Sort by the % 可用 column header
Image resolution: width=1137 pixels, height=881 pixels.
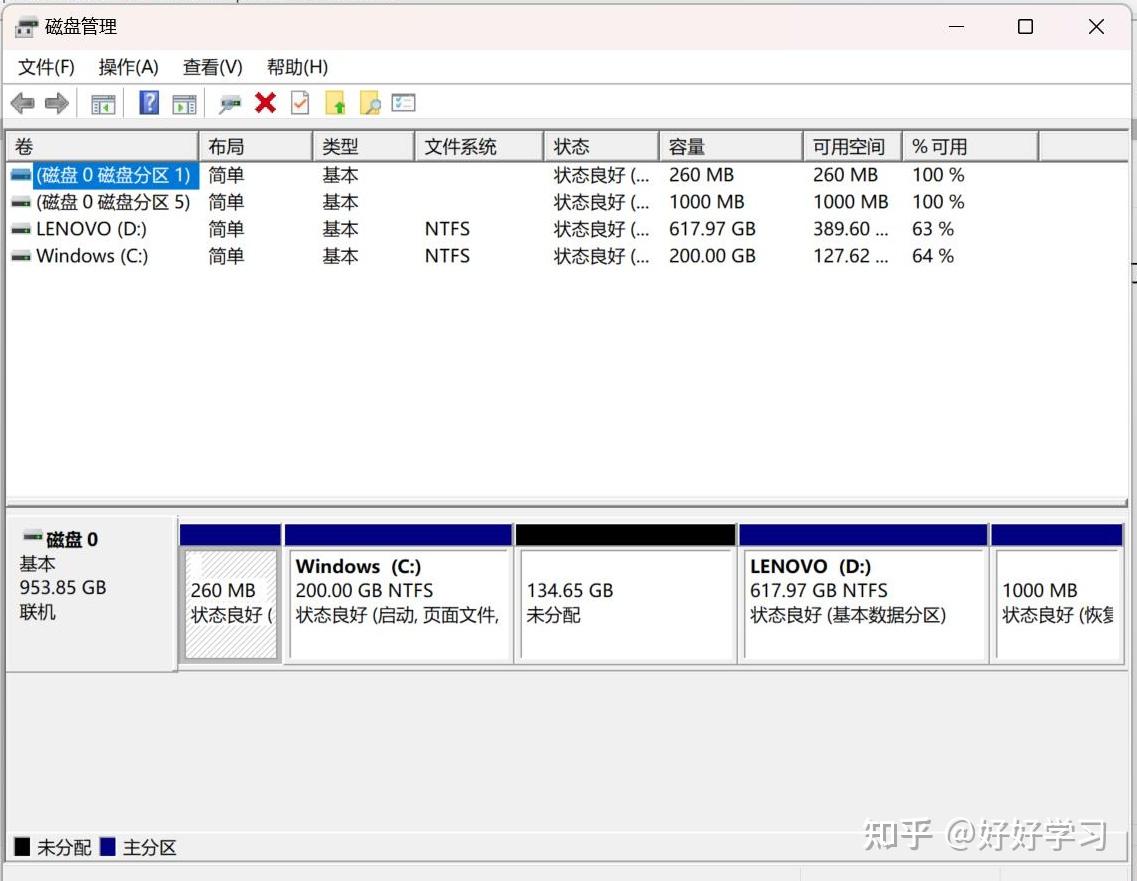tap(971, 146)
